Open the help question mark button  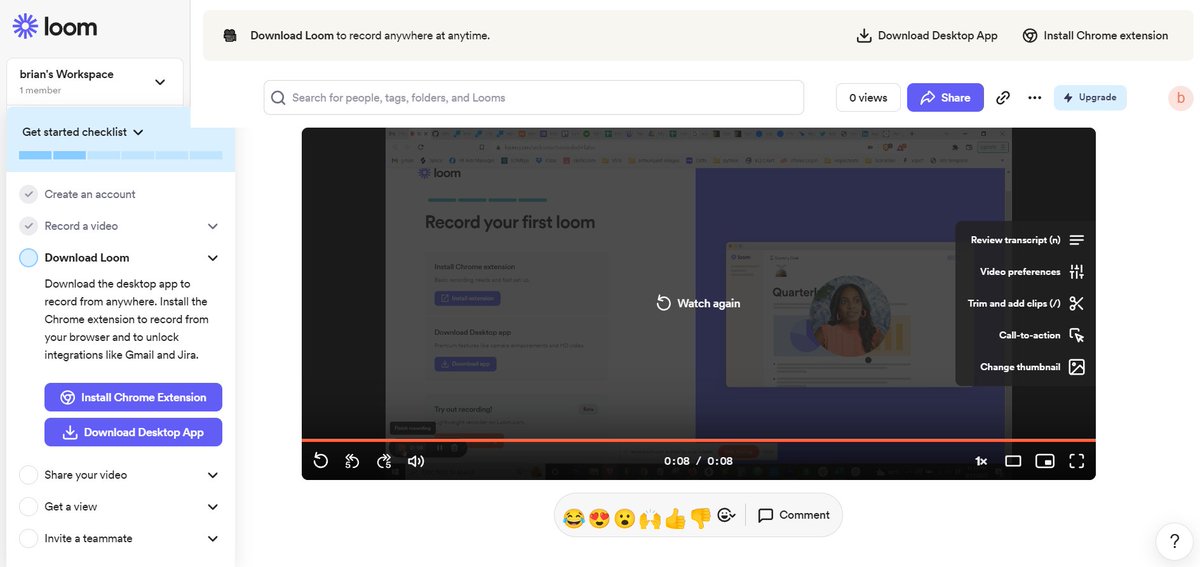coord(1174,541)
